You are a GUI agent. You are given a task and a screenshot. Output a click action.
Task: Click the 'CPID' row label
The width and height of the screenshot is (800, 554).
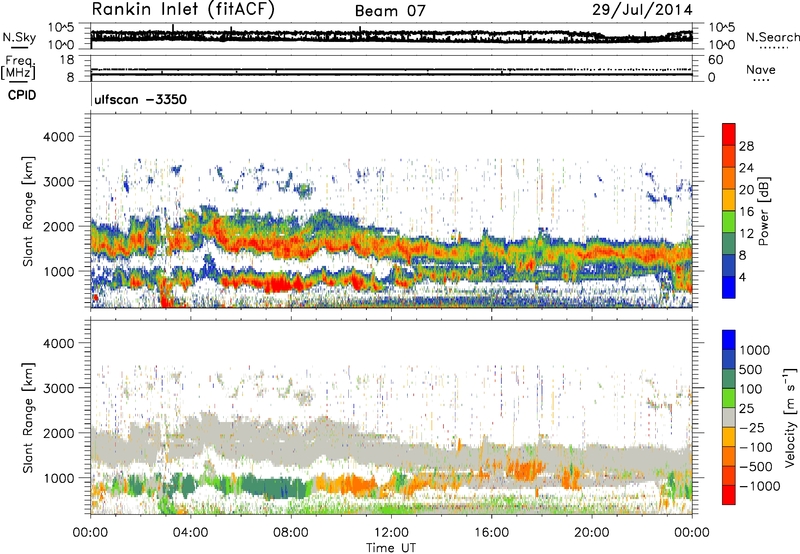pyautogui.click(x=22, y=95)
